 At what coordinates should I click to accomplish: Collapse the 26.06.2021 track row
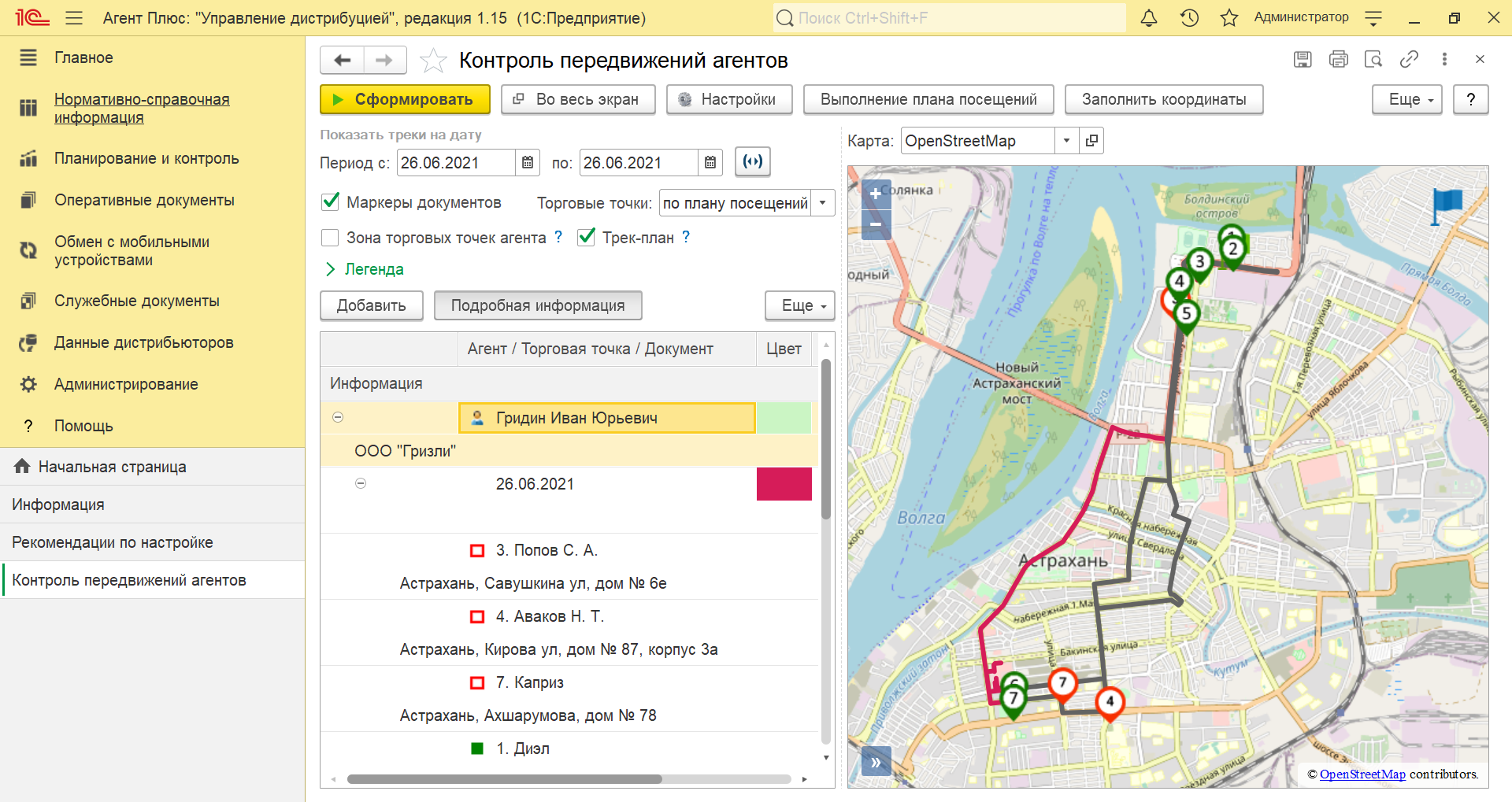[x=361, y=483]
